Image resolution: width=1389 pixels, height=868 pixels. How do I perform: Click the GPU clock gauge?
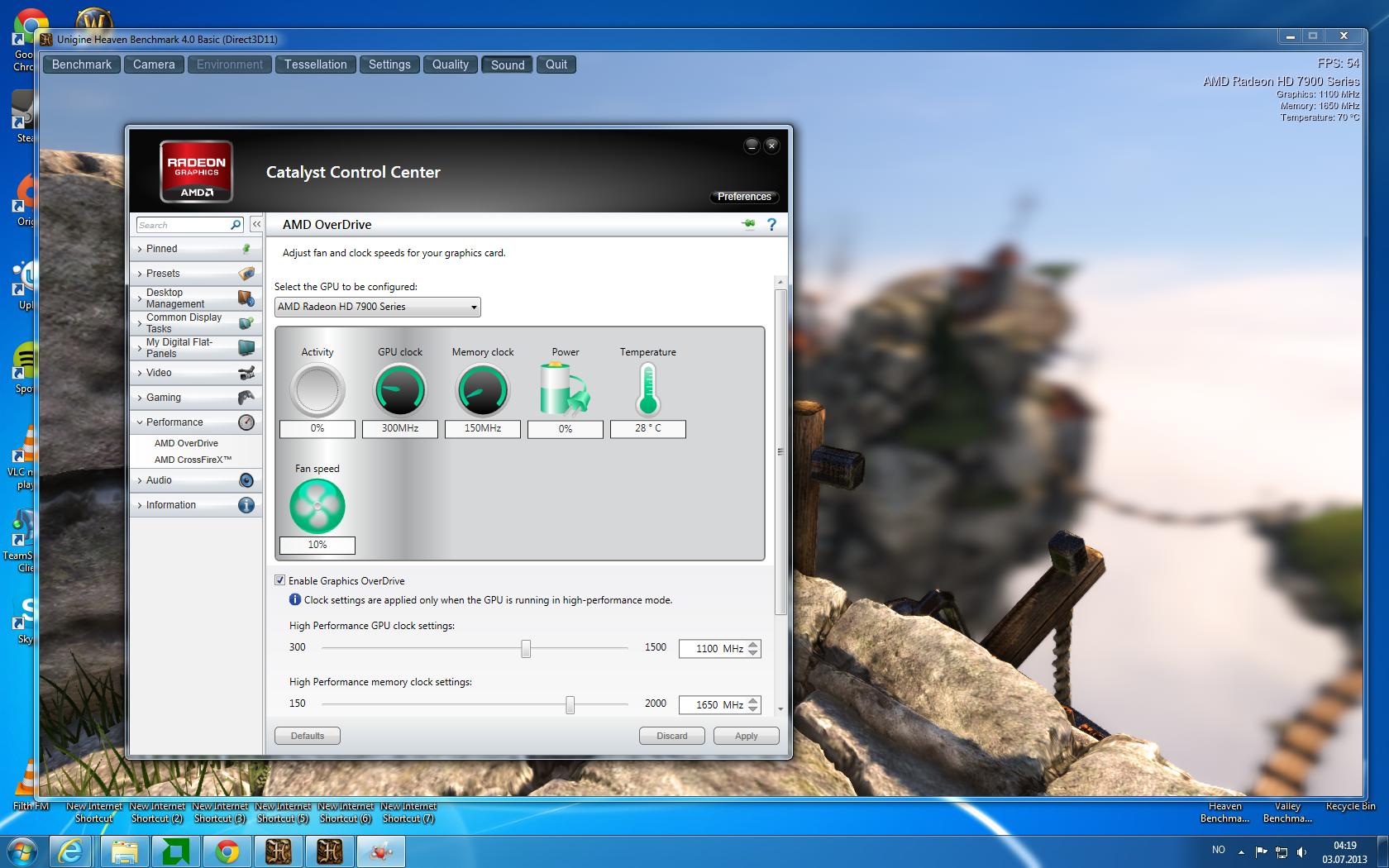(400, 390)
